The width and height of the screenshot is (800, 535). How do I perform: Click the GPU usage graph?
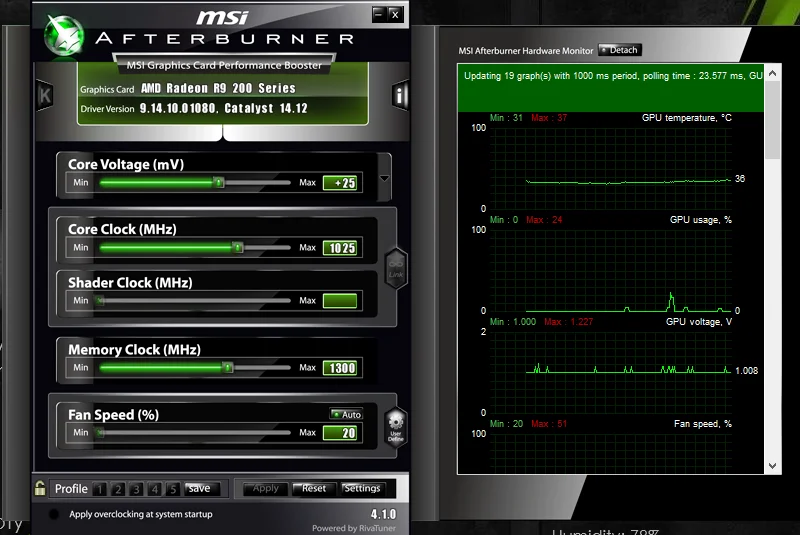(x=611, y=270)
